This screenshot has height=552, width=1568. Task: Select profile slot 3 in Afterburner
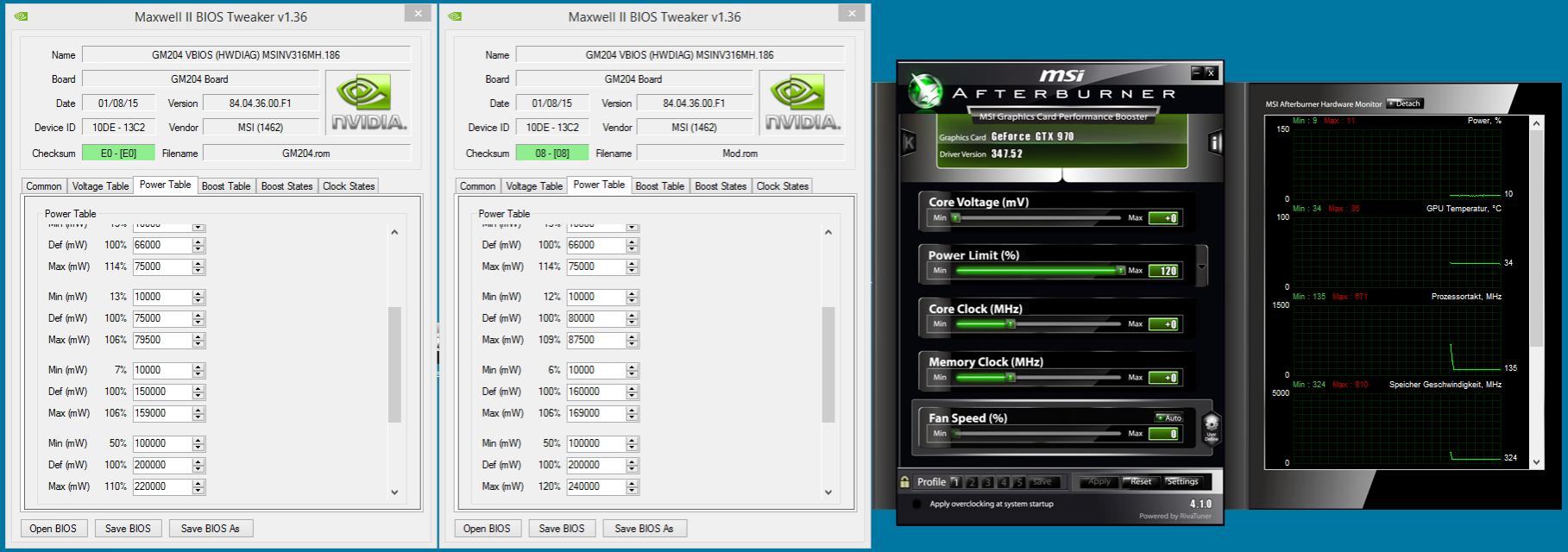pyautogui.click(x=988, y=482)
